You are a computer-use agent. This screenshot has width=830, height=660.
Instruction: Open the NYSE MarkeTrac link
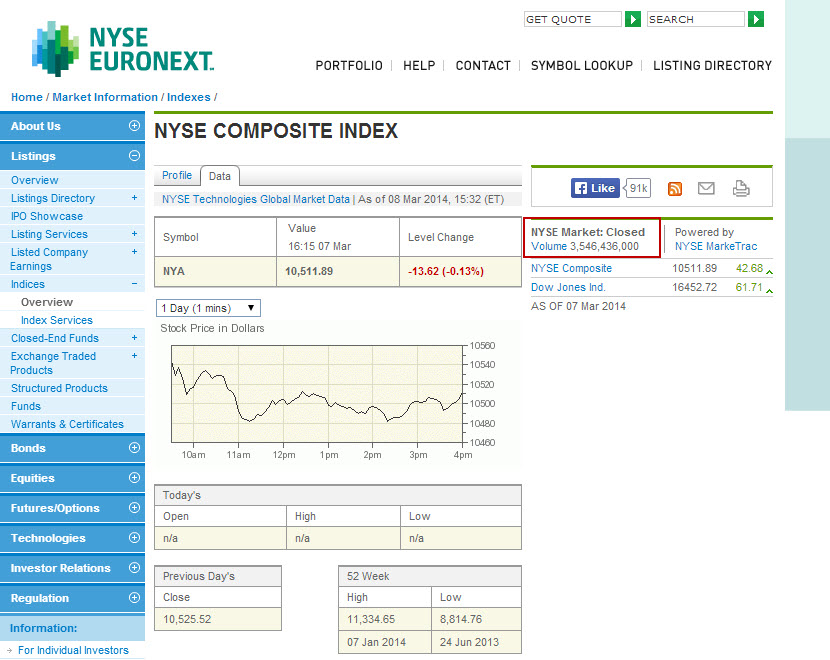pos(716,246)
